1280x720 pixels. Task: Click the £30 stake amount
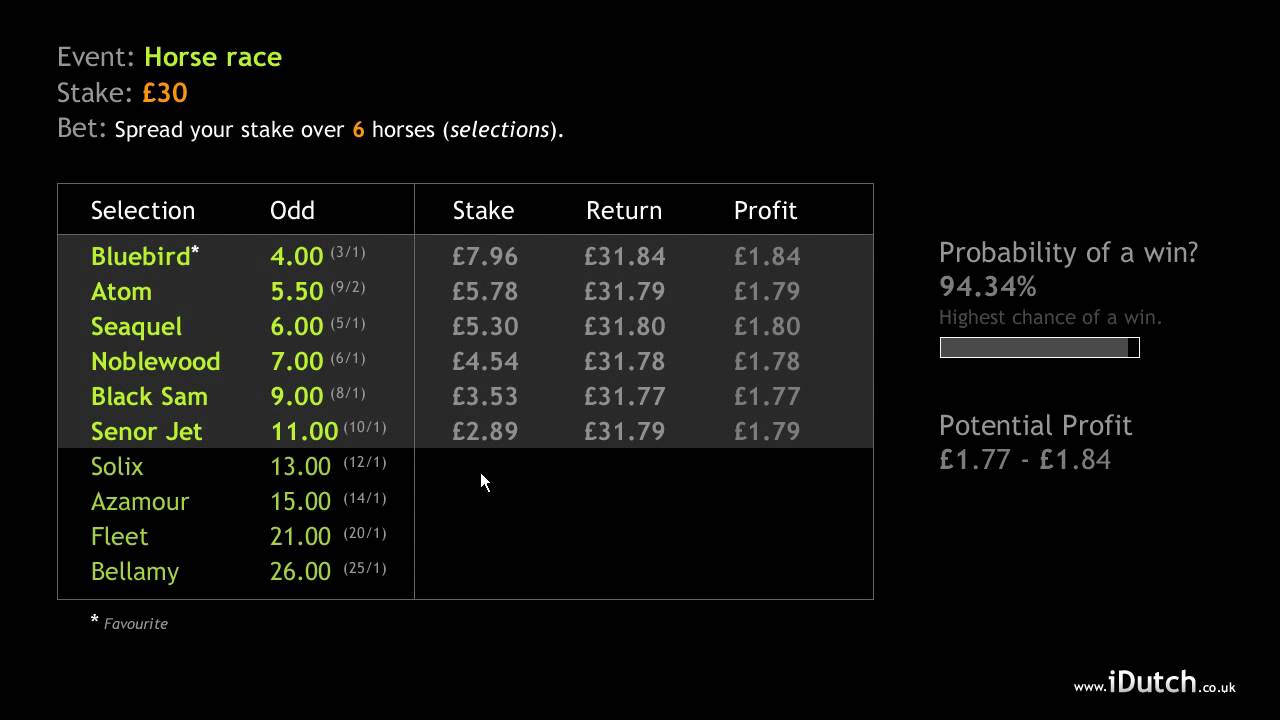(x=165, y=93)
